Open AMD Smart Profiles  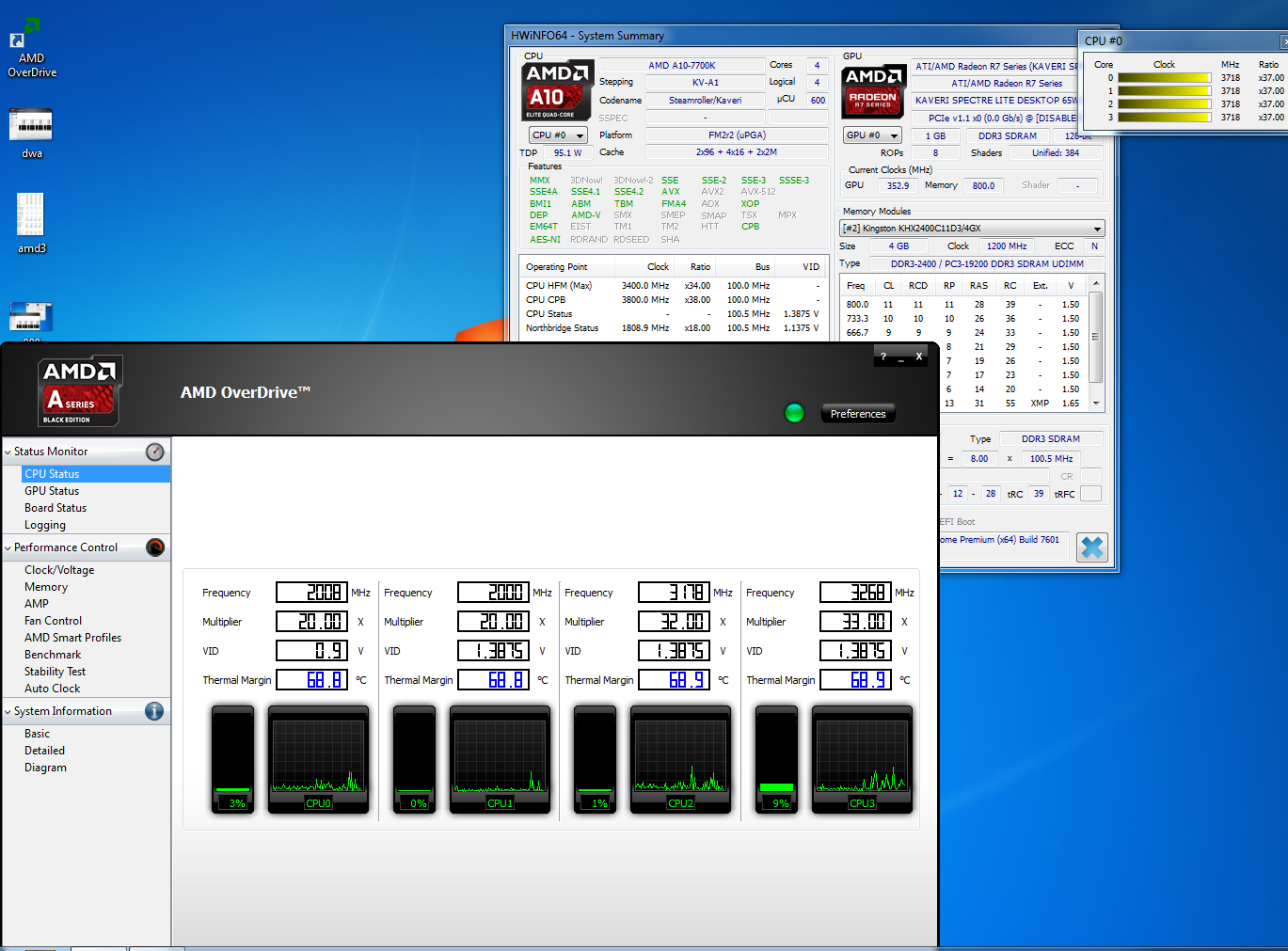72,638
